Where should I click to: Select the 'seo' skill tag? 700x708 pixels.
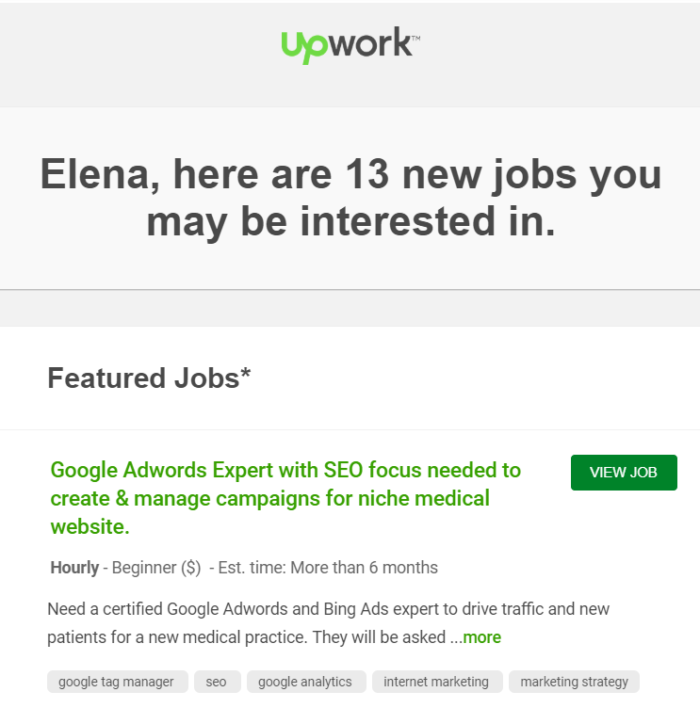pos(216,682)
